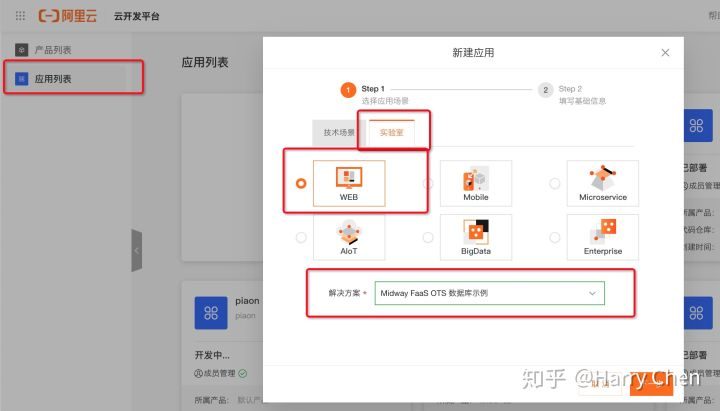Image resolution: width=720 pixels, height=411 pixels.
Task: Select the Mobile radio button
Action: (x=428, y=184)
